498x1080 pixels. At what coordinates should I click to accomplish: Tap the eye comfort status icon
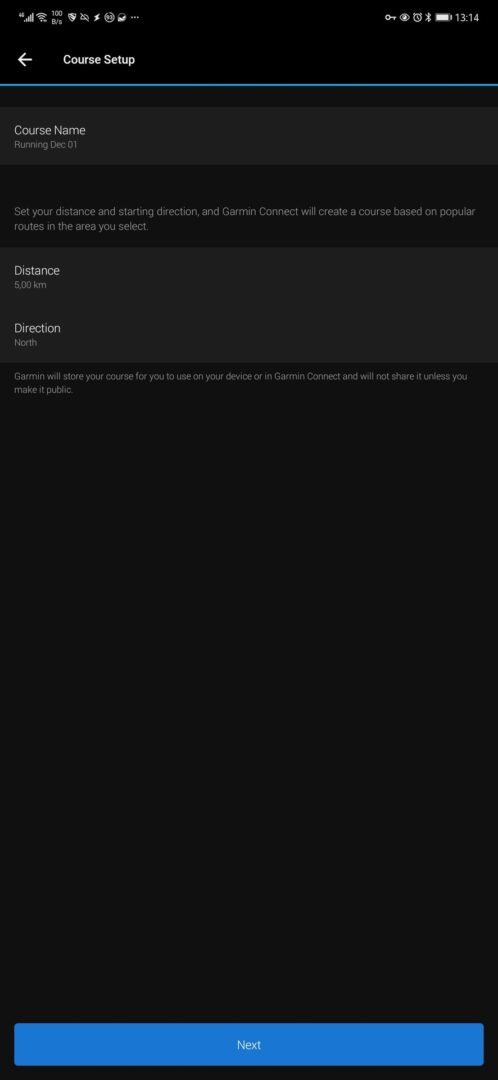(404, 17)
